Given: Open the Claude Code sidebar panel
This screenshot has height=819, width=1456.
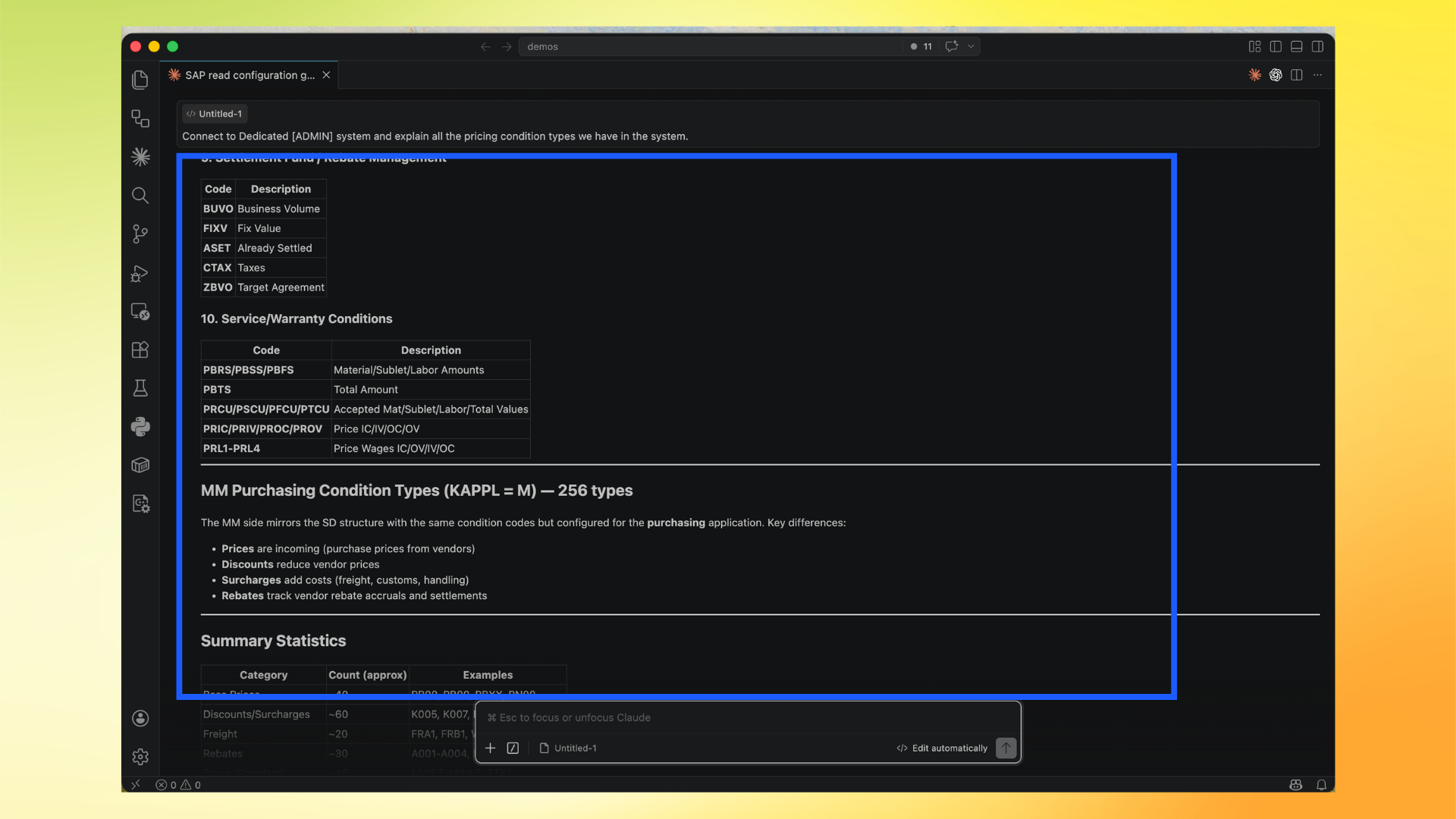Looking at the screenshot, I should tap(140, 157).
